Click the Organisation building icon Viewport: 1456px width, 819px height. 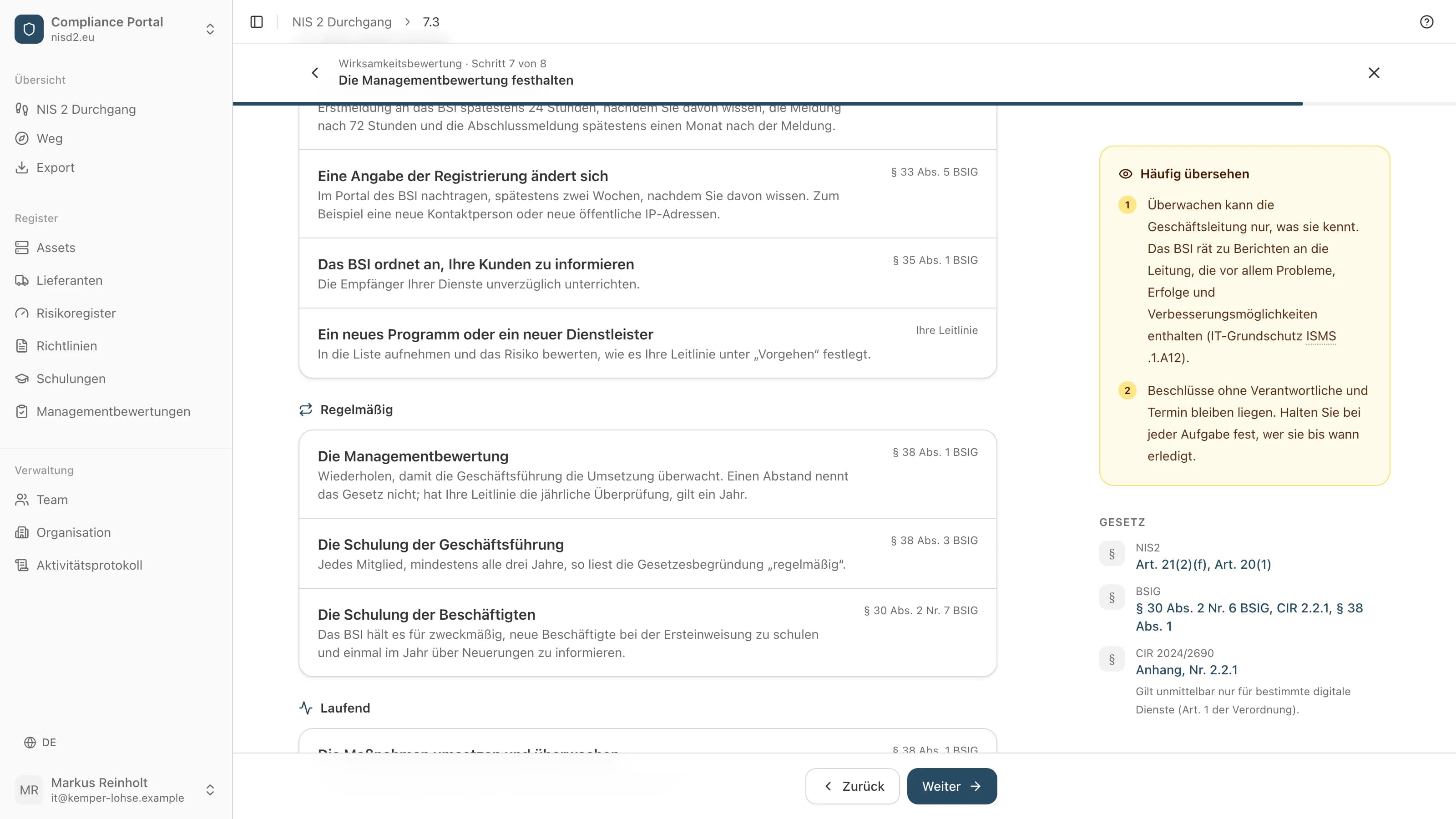coord(22,532)
